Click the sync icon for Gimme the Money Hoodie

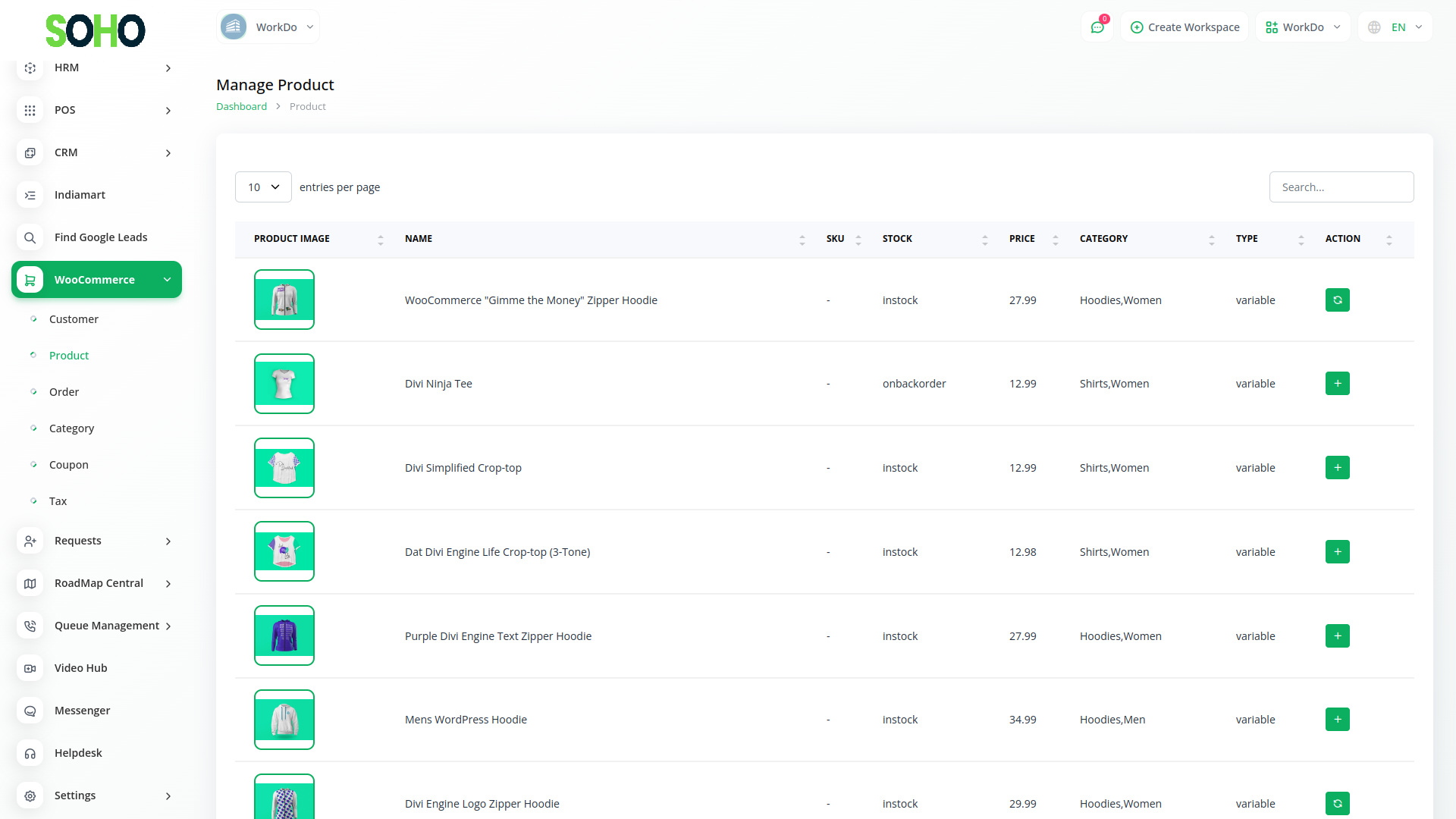[1337, 300]
